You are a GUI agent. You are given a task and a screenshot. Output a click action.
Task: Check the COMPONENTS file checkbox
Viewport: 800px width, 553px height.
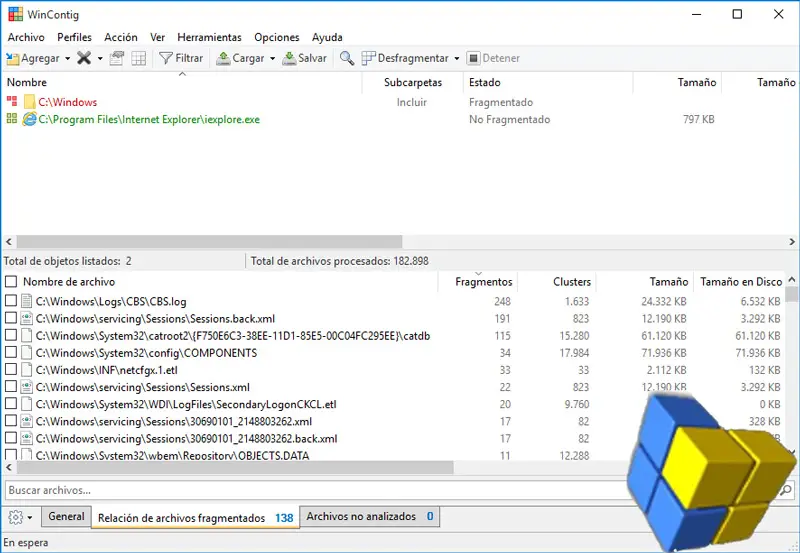click(11, 352)
